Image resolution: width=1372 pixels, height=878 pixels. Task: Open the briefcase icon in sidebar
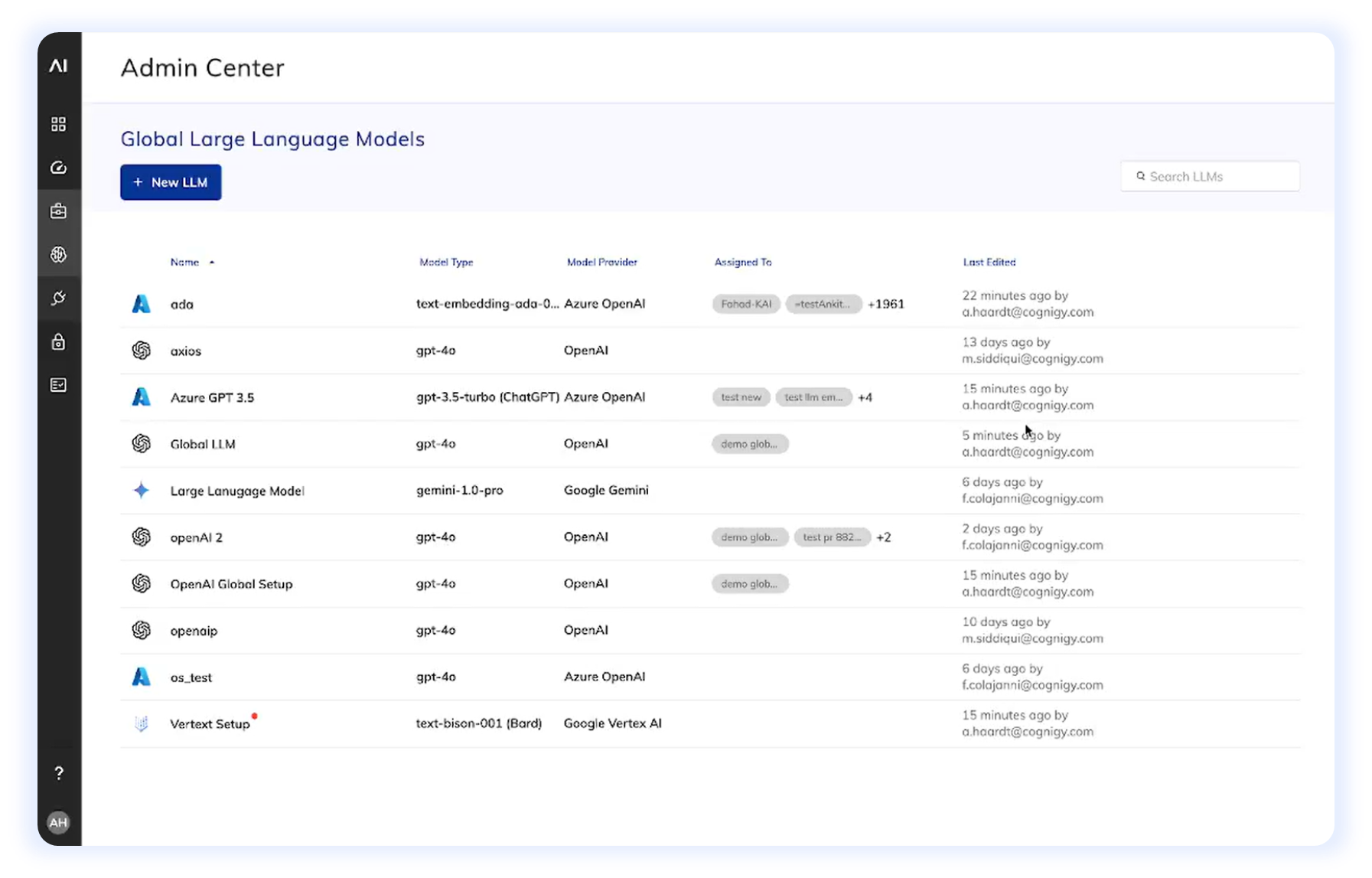58,211
